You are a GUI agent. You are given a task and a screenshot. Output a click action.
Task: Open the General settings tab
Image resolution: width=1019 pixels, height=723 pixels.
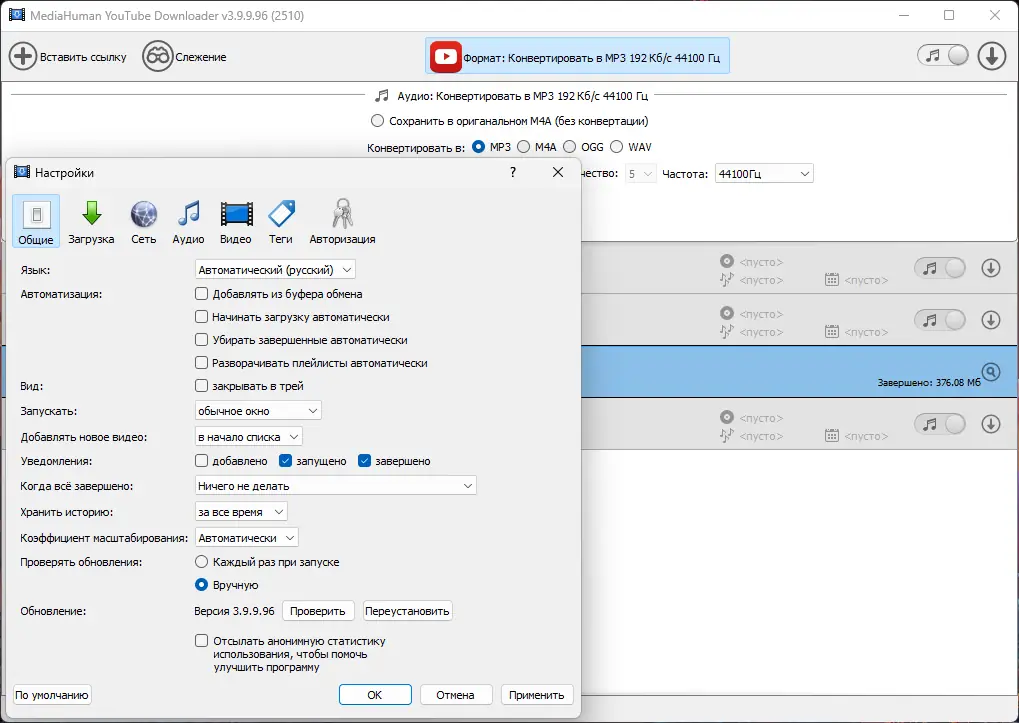[x=36, y=221]
